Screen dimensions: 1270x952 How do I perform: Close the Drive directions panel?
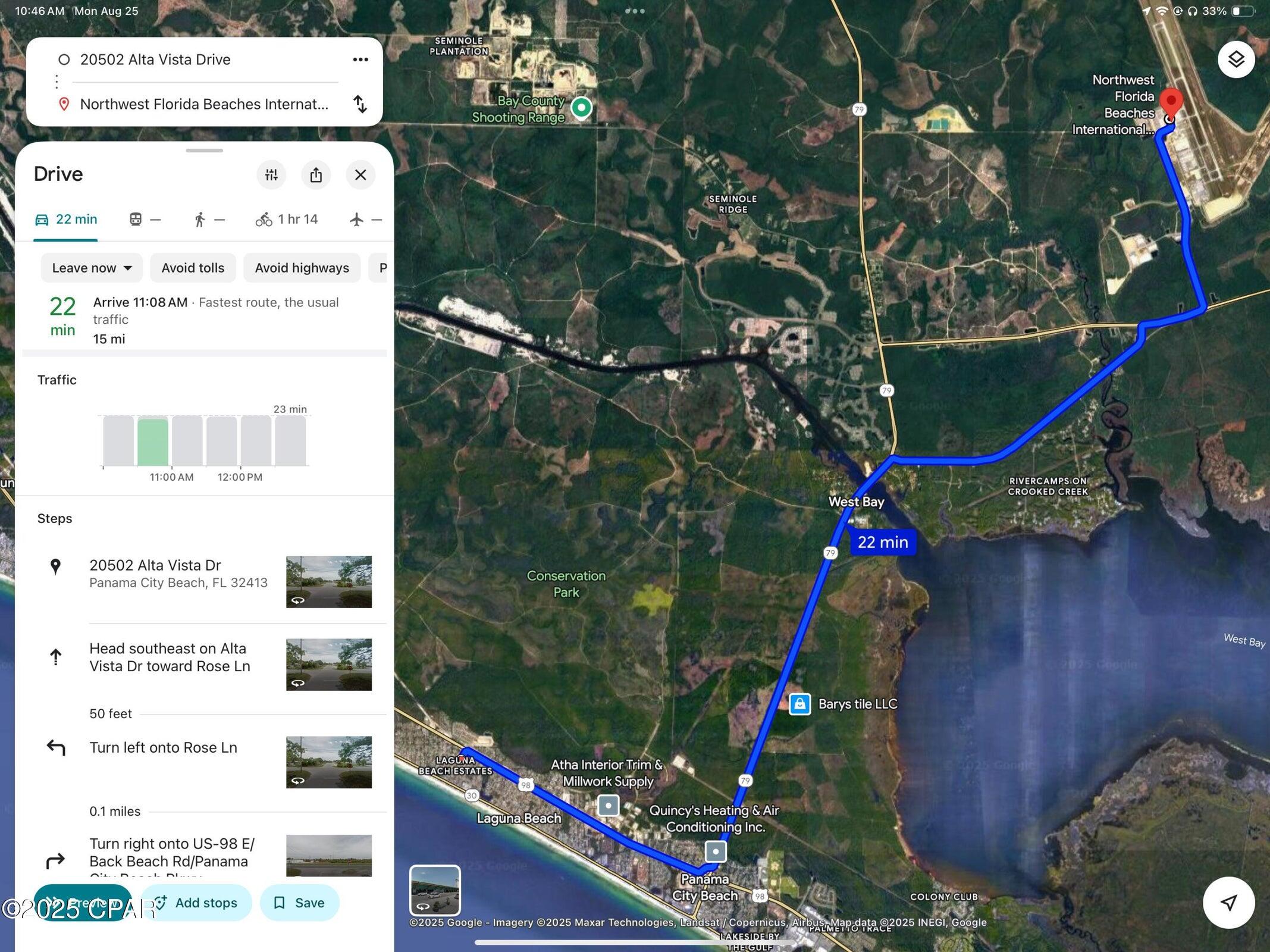click(x=360, y=175)
